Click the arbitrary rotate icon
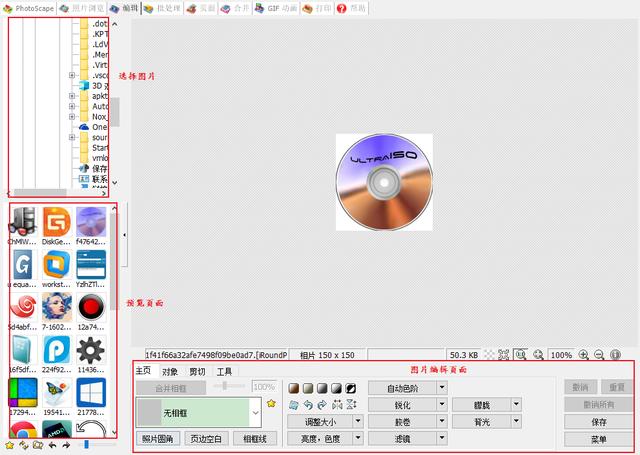Viewport: 640px width, 455px height. (293, 405)
